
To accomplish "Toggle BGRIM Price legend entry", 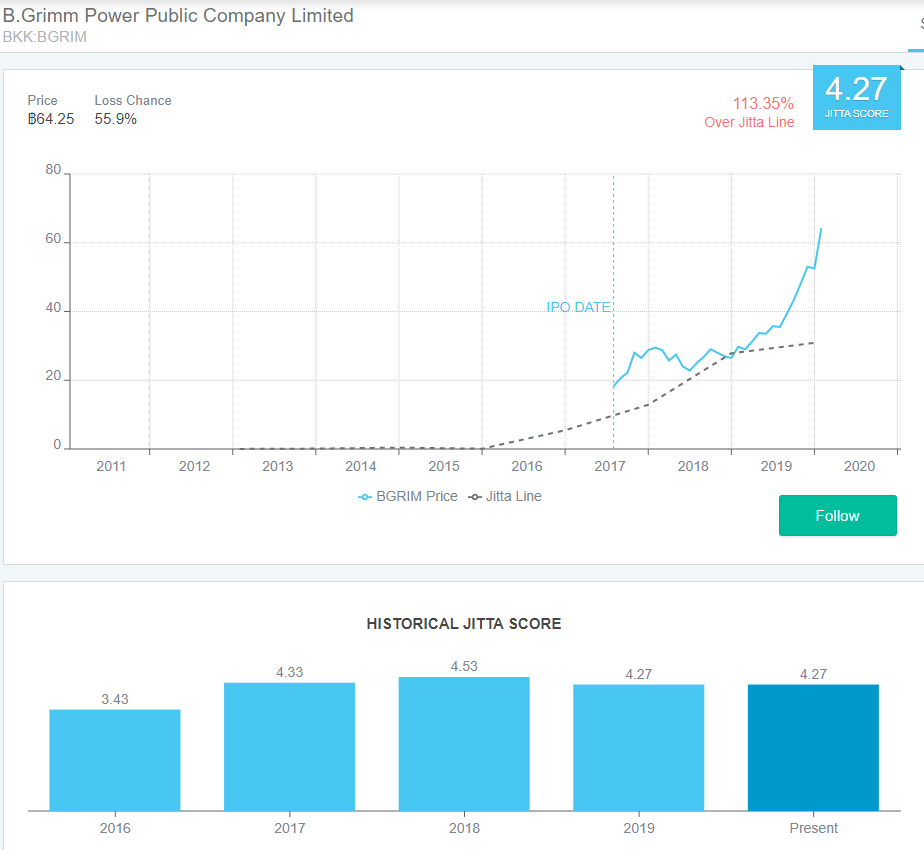I will pyautogui.click(x=408, y=496).
